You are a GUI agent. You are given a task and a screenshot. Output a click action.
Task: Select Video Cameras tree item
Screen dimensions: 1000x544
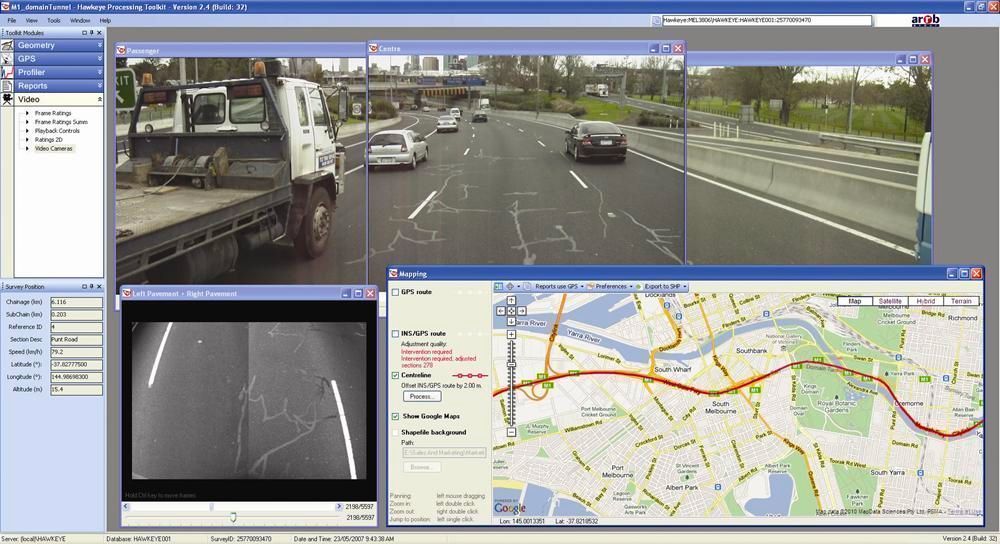coord(54,149)
